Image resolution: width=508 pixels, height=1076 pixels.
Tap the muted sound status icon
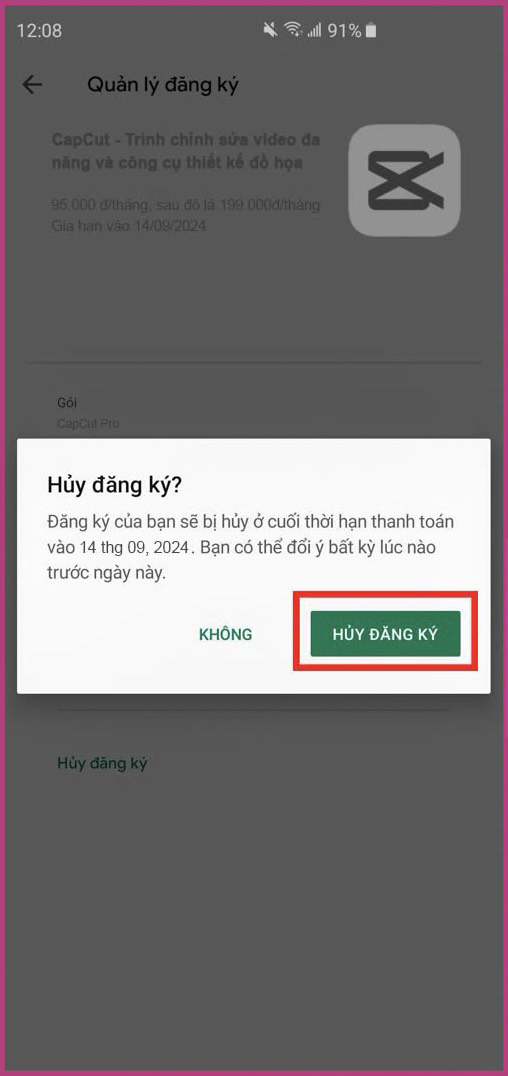point(271,30)
